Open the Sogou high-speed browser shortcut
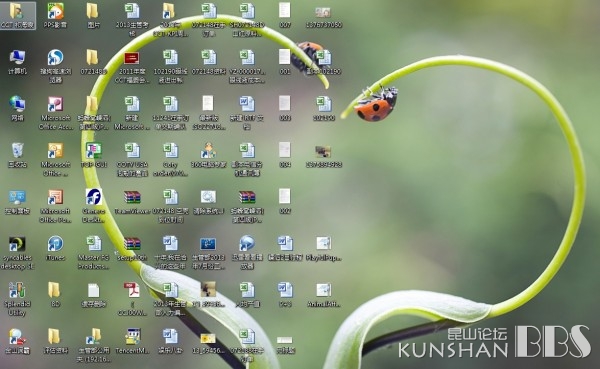This screenshot has width=600, height=369. click(x=55, y=58)
